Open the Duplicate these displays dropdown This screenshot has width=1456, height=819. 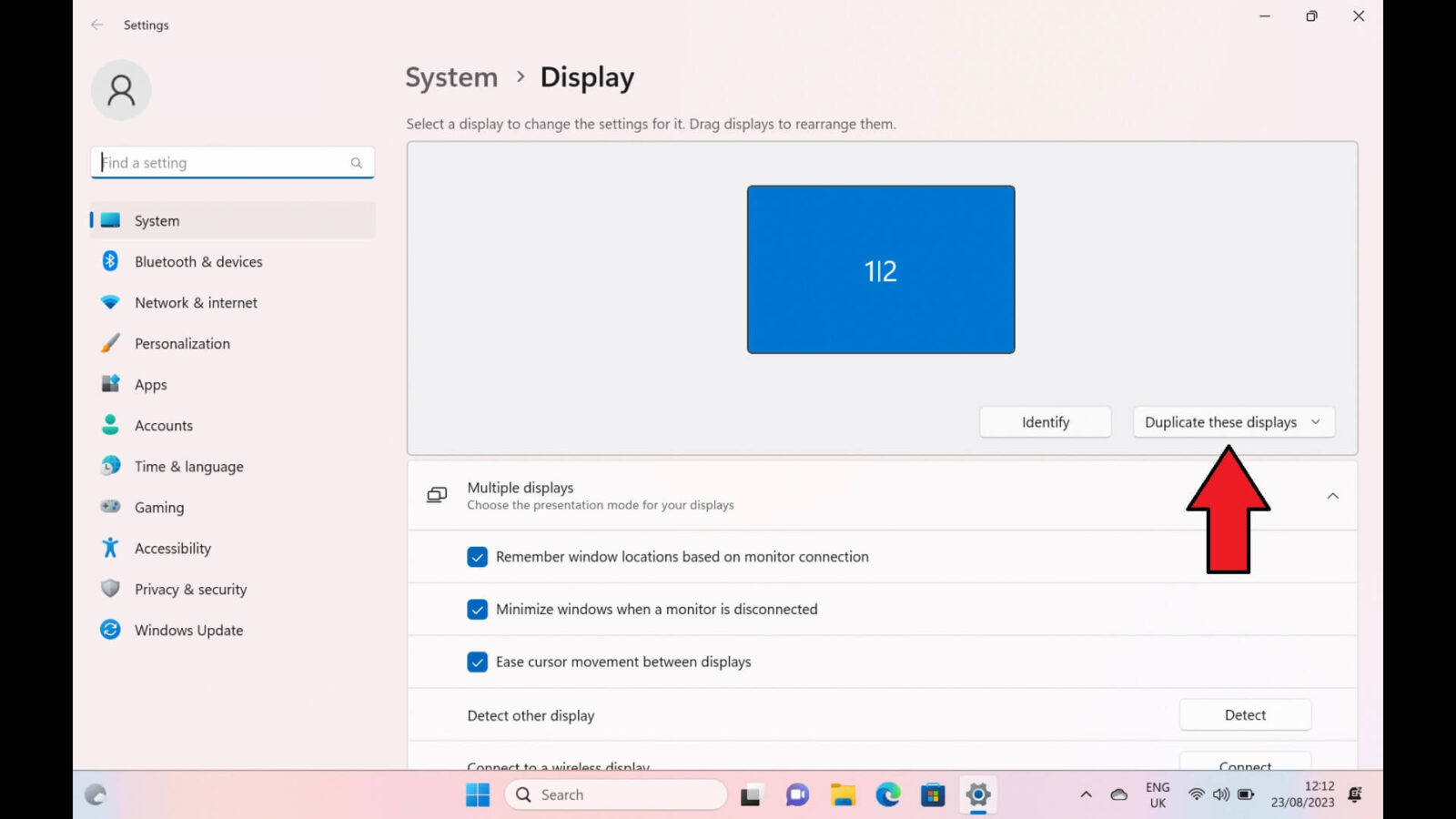[x=1233, y=421]
